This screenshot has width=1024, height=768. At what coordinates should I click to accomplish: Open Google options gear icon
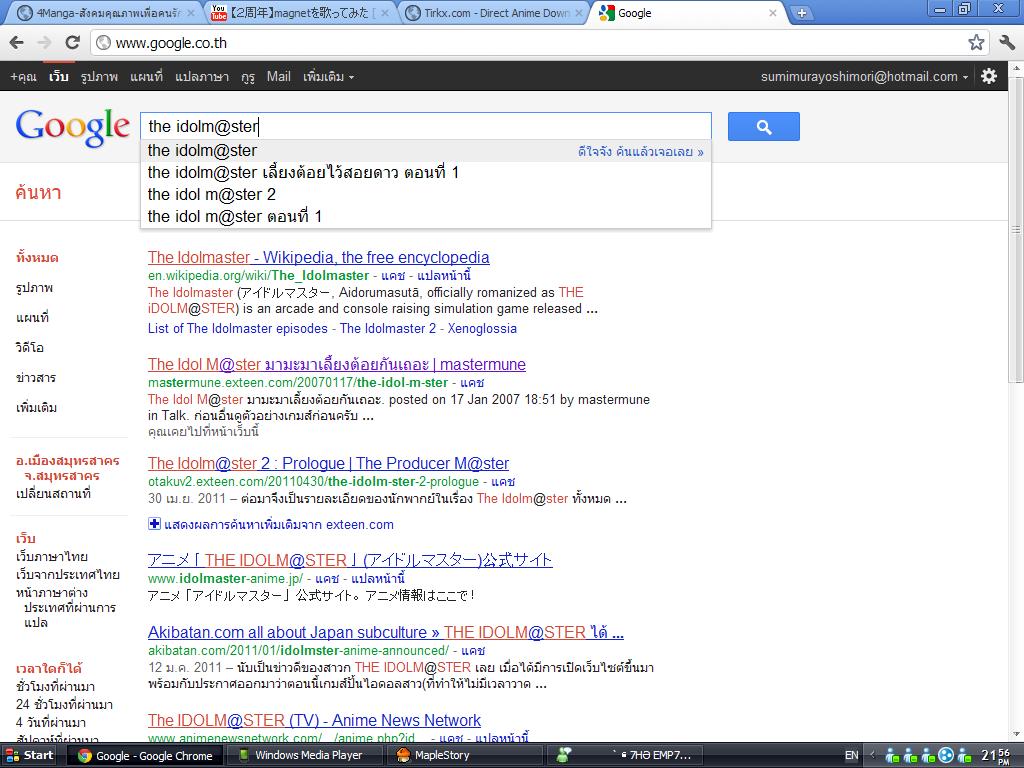pyautogui.click(x=989, y=76)
